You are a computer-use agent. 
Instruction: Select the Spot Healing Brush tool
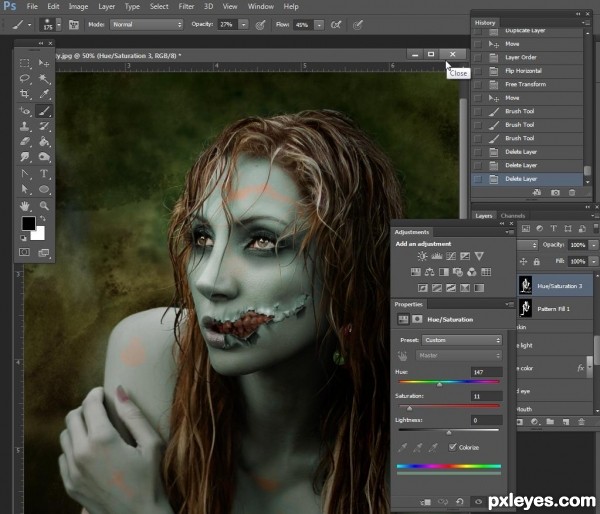25,111
